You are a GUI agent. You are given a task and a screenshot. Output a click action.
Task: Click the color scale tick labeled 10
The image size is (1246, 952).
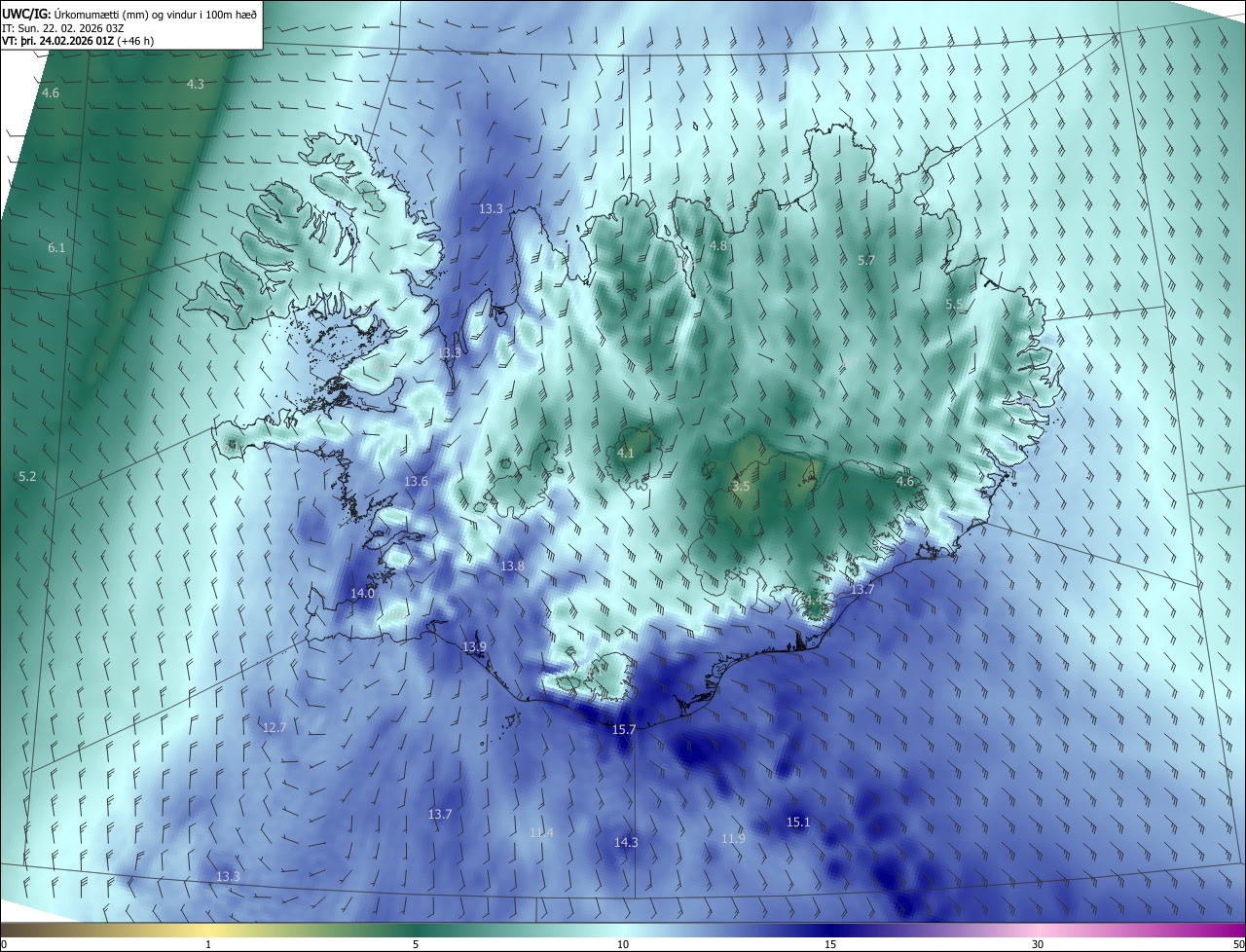623,944
